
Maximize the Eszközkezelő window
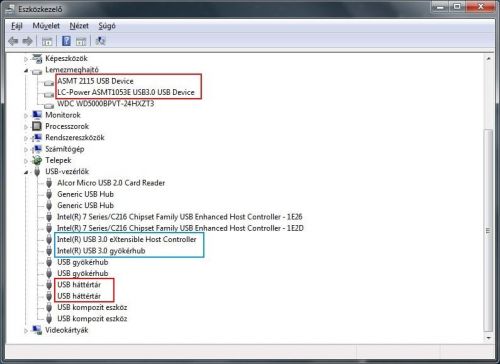(457, 7)
